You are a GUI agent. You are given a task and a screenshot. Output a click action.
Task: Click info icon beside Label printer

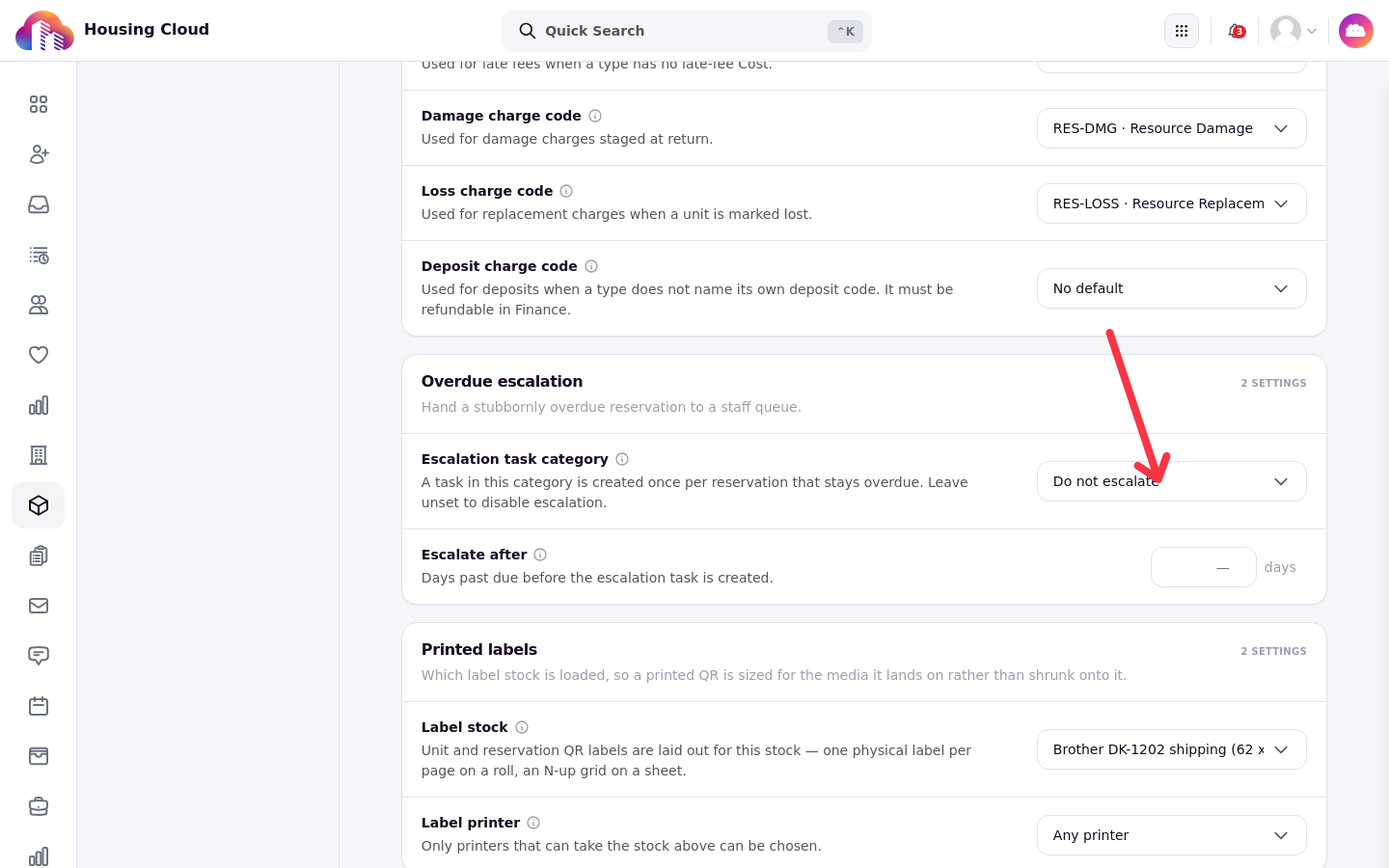point(533,823)
